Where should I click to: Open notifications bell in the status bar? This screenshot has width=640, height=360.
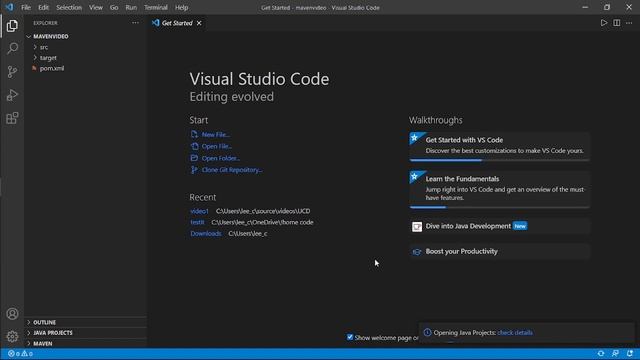630,353
